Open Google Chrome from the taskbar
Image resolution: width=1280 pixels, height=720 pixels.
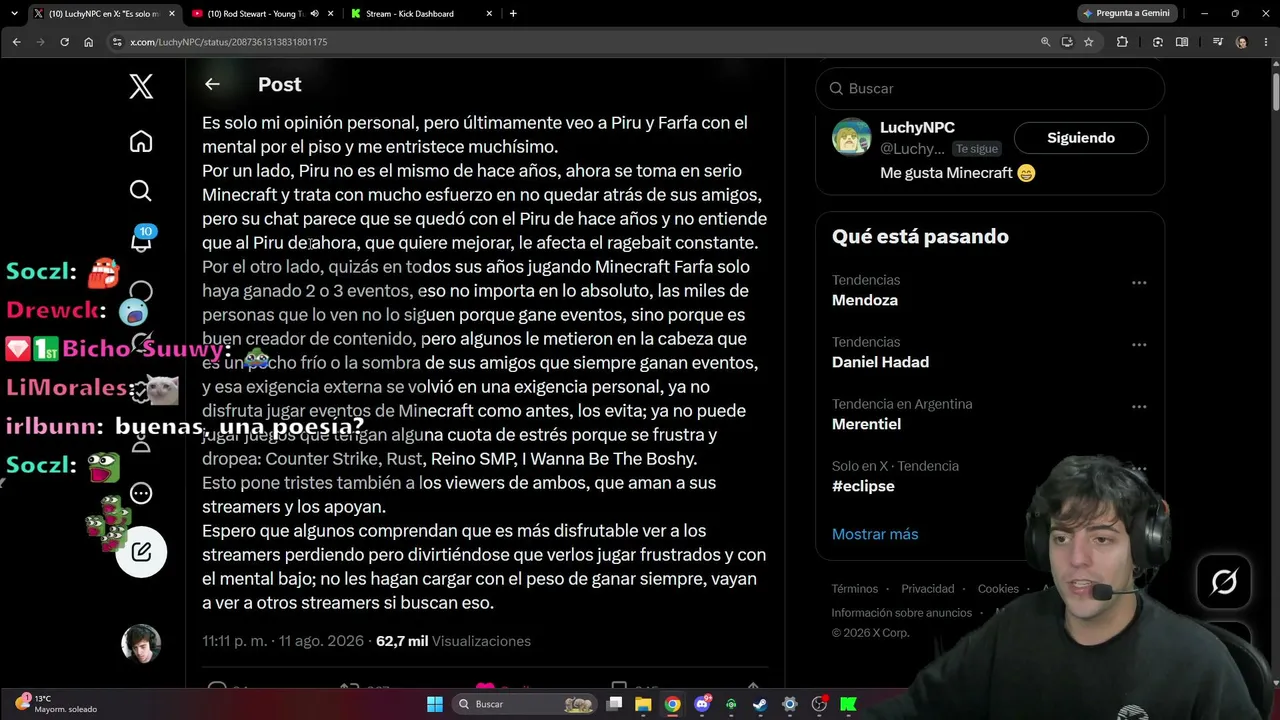pos(672,704)
